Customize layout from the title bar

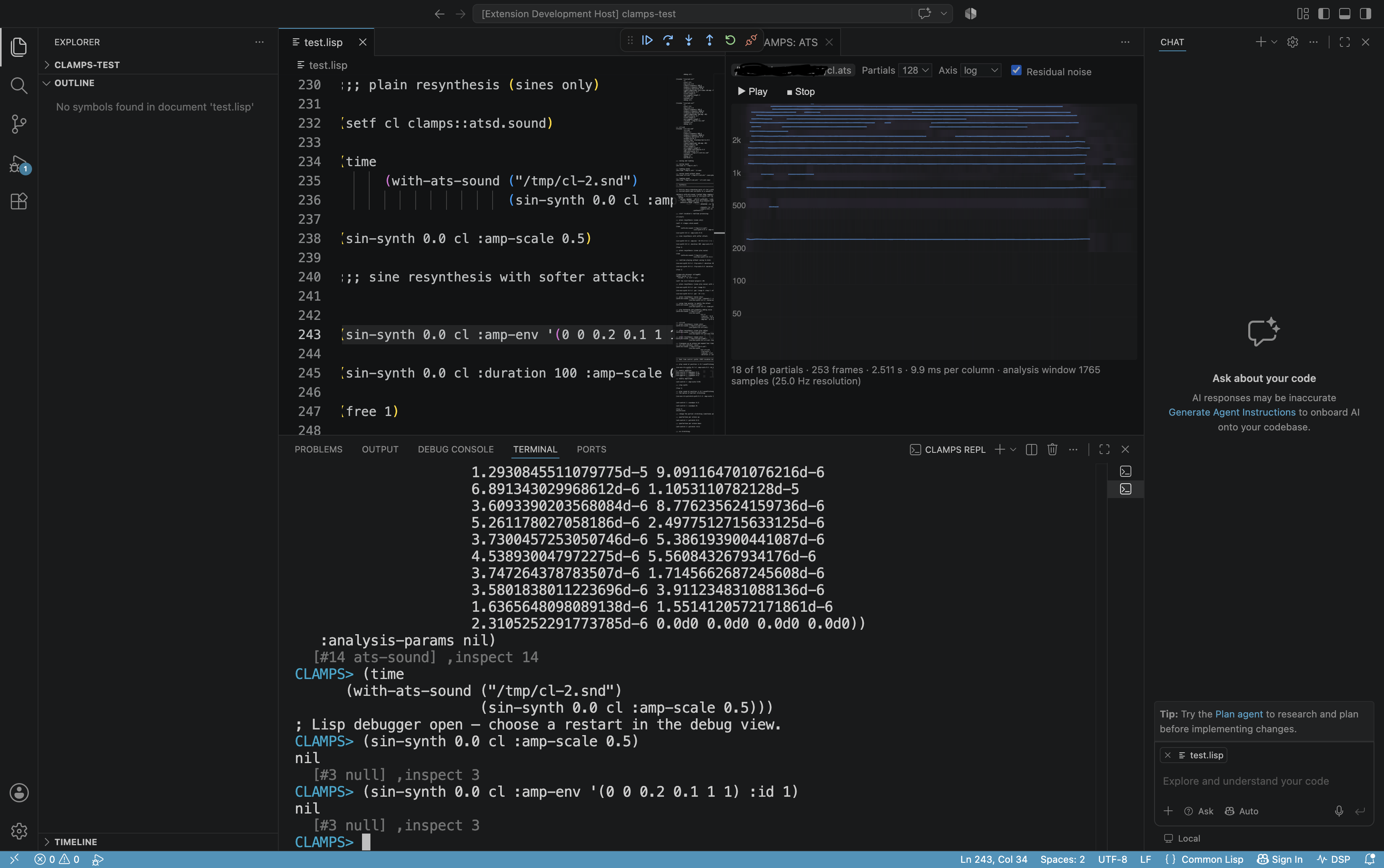pos(1303,14)
